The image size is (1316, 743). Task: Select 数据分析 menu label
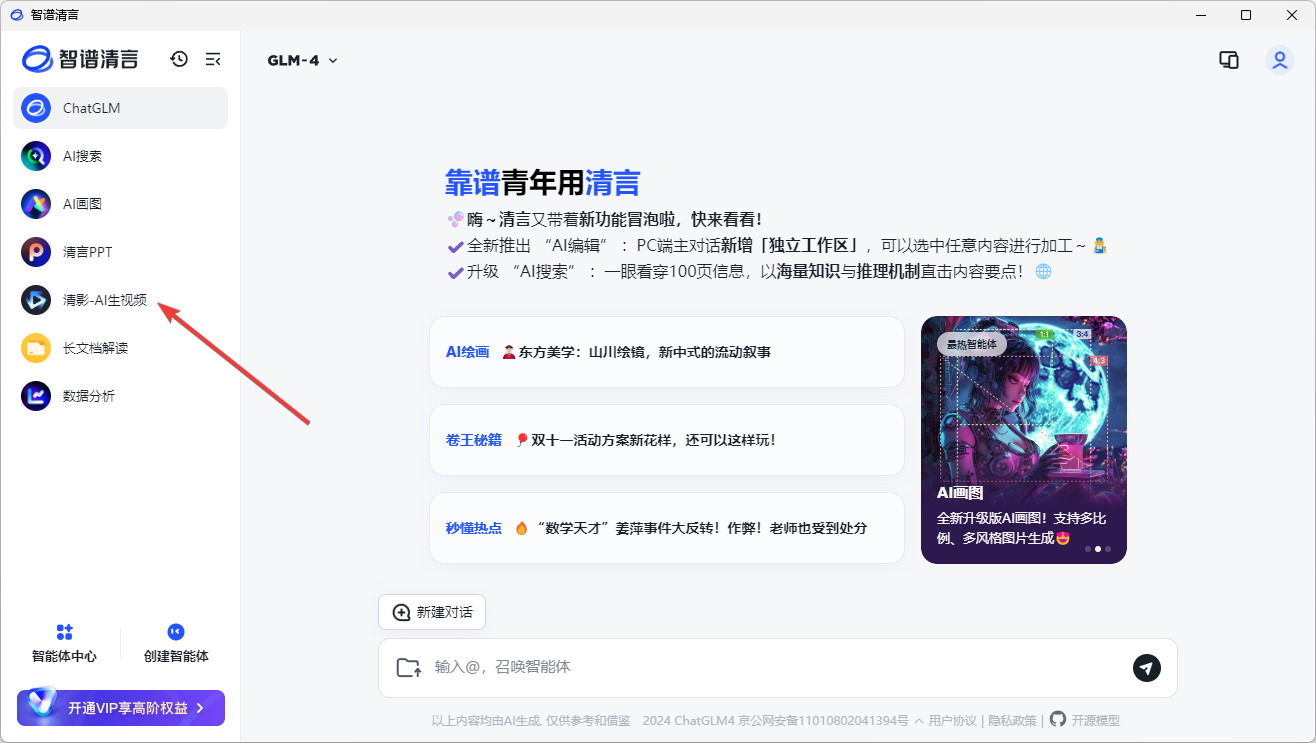point(89,396)
